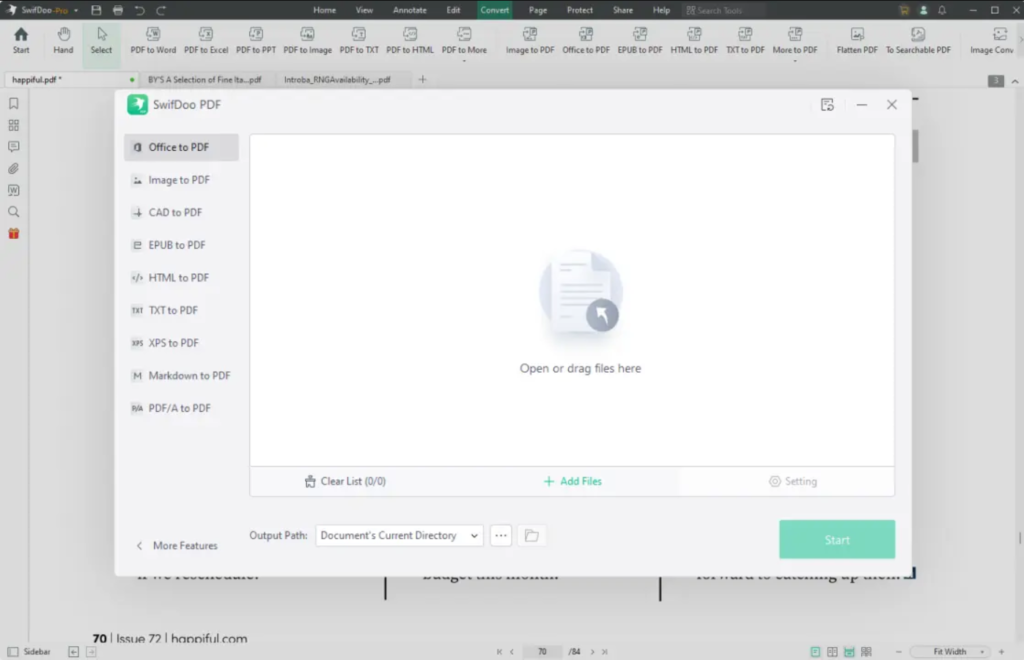Image resolution: width=1024 pixels, height=660 pixels.
Task: Click the Flatten PDF tool
Action: (856, 40)
